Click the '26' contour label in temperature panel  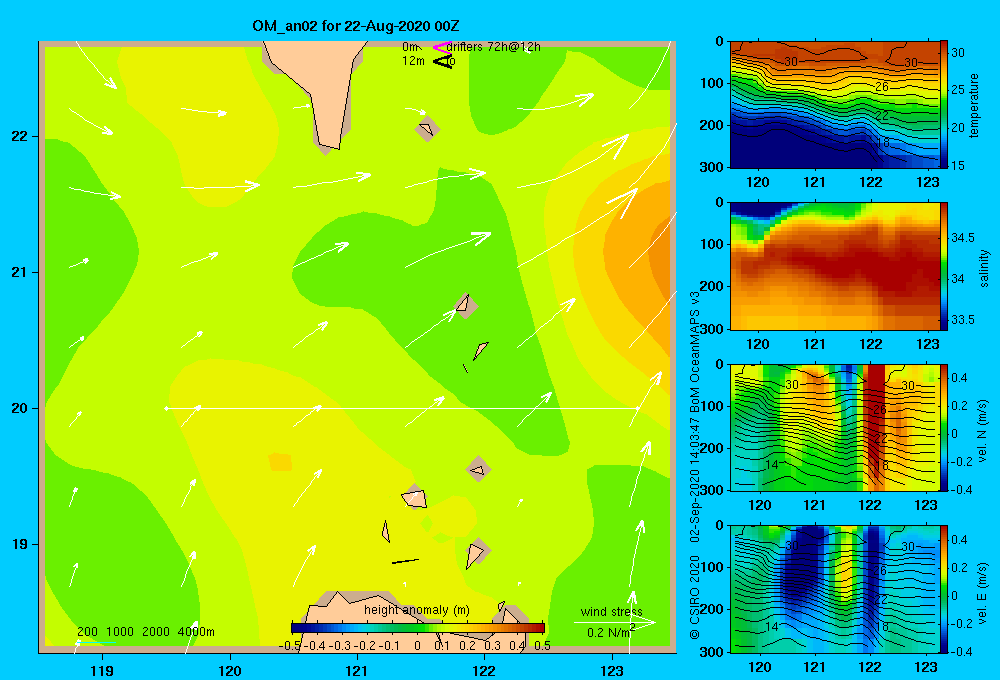(881, 86)
